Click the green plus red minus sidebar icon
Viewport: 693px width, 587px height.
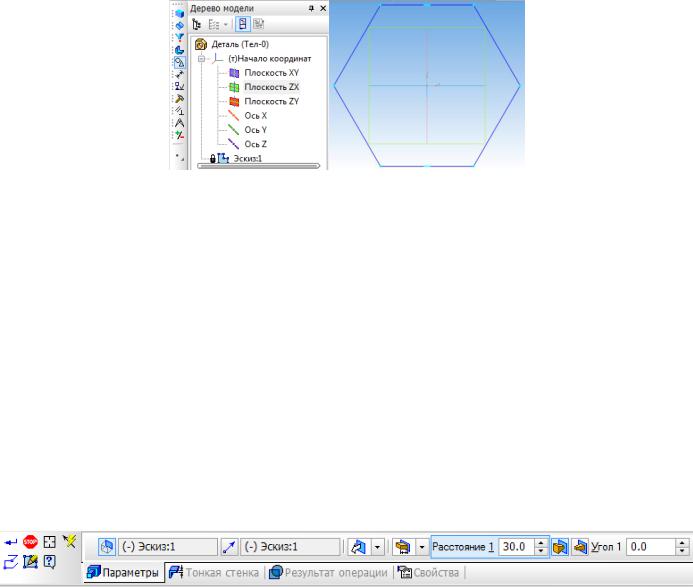point(179,135)
